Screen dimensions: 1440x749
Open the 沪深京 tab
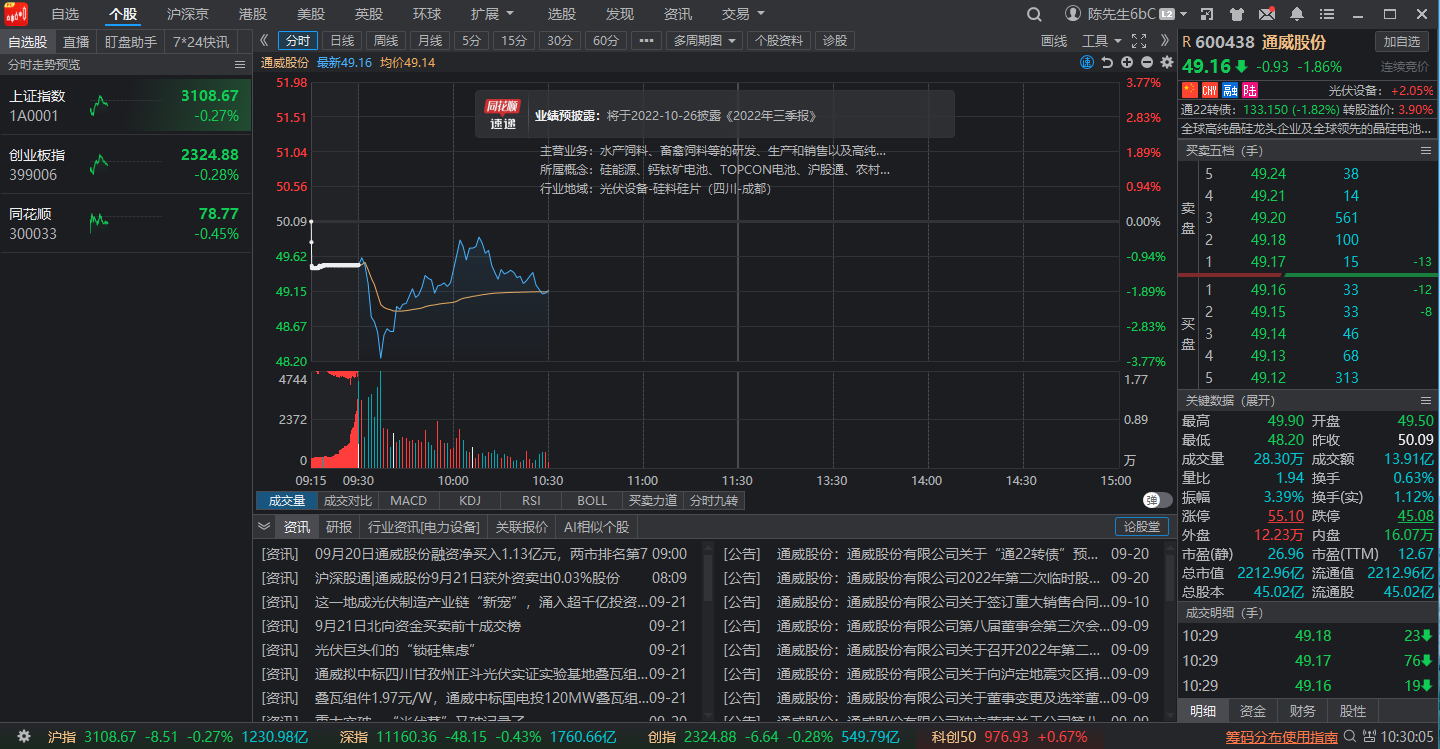[188, 14]
